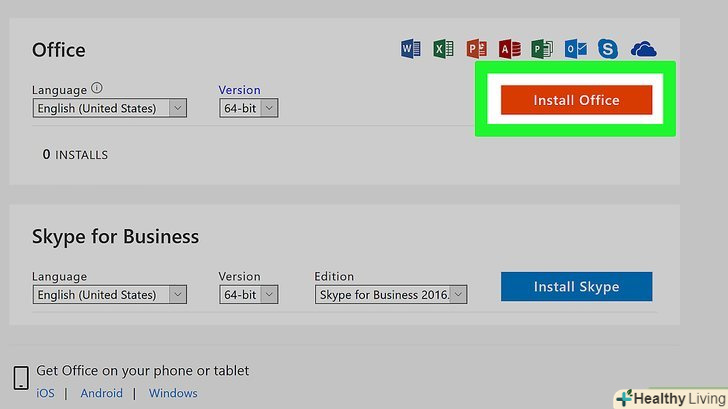This screenshot has height=409, width=728.
Task: Click the 'Office' heading text
Action: coord(58,50)
